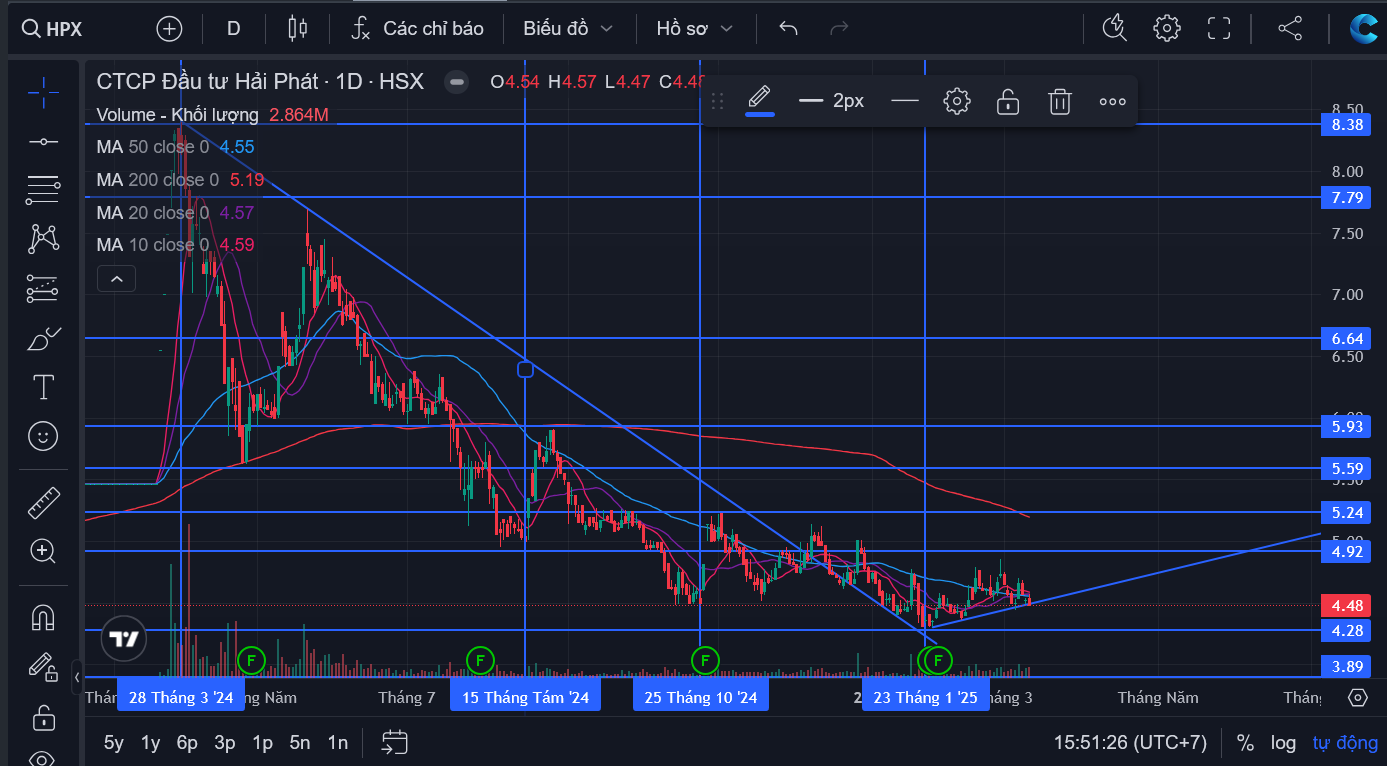The image size is (1387, 766).
Task: Expand the Hồ sơ dropdown
Action: click(x=694, y=29)
